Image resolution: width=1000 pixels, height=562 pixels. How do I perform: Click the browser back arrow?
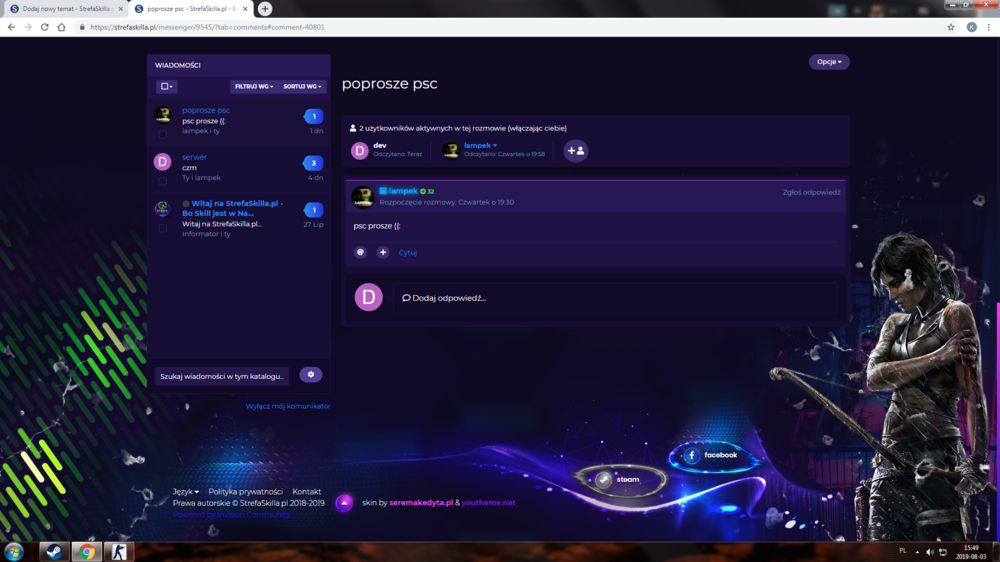[11, 27]
